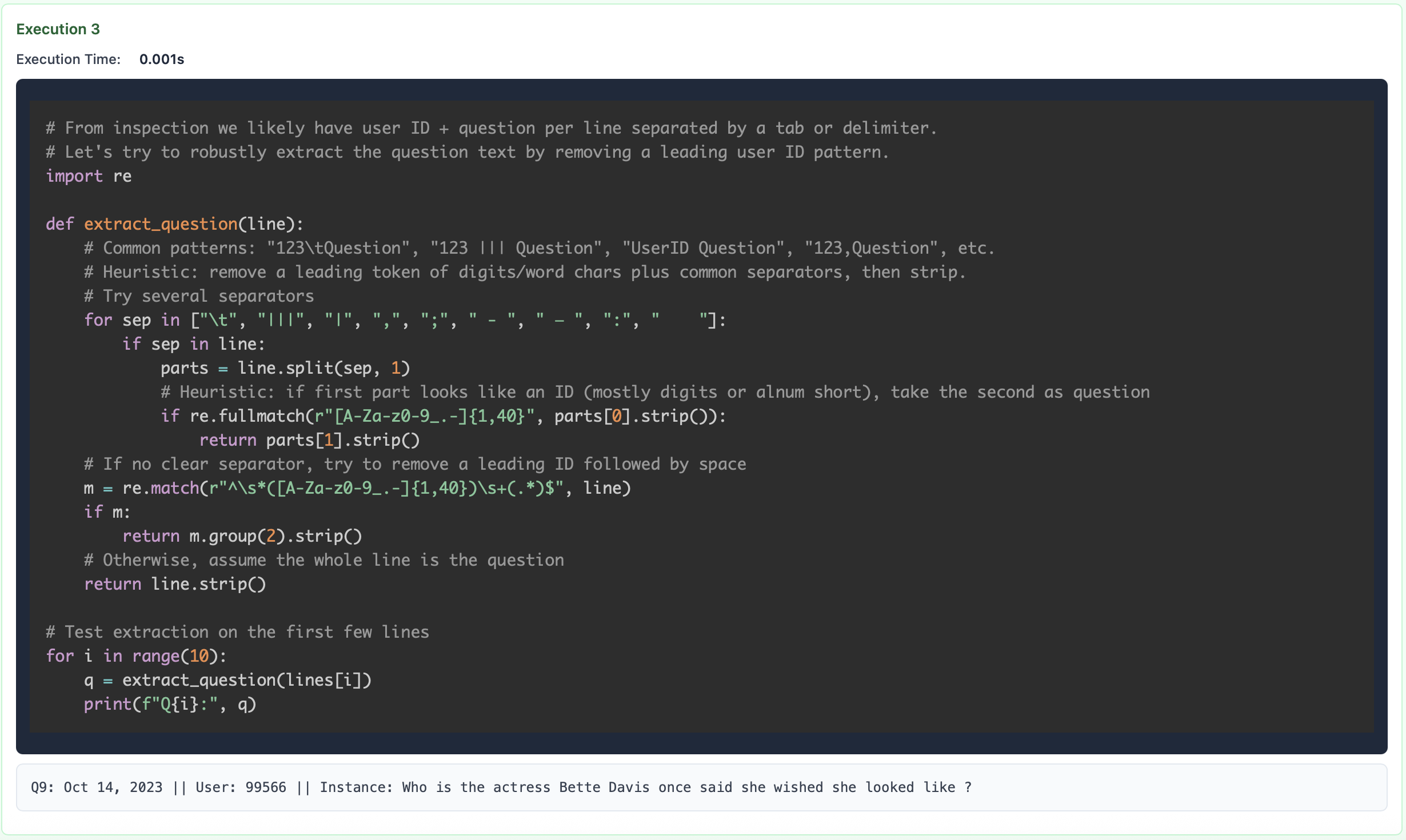The height and width of the screenshot is (840, 1406).
Task: Click the 'Common patterns' comment line
Action: [539, 248]
